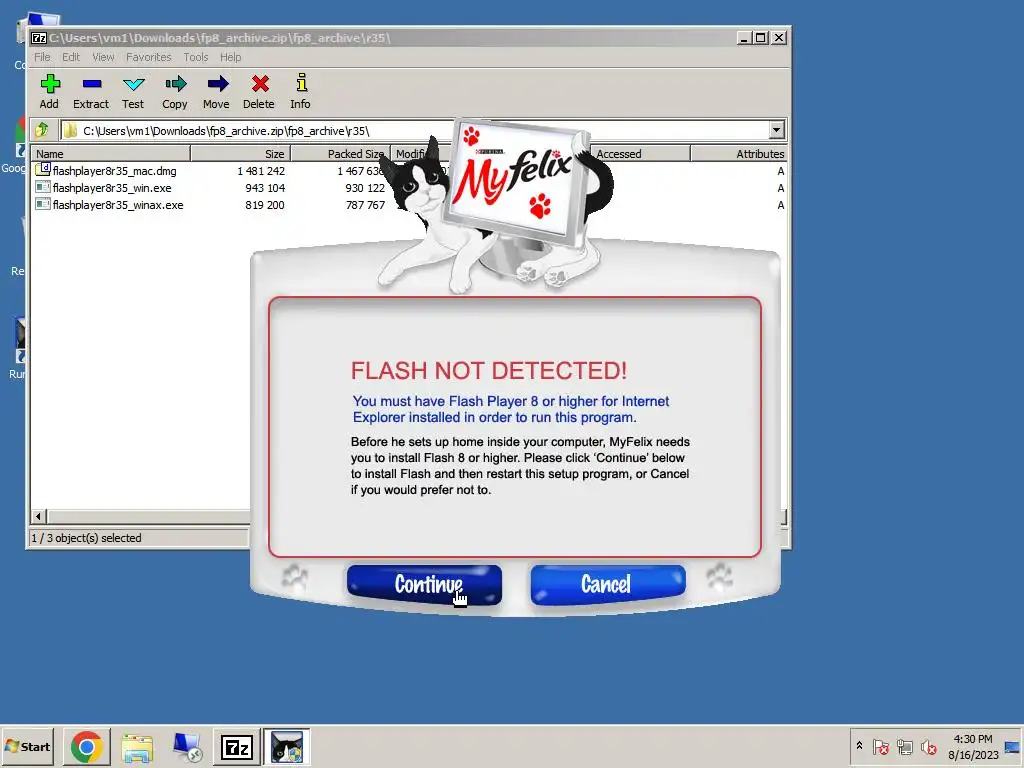The width and height of the screenshot is (1024, 768).
Task: Open Google Chrome from taskbar
Action: tap(86, 746)
